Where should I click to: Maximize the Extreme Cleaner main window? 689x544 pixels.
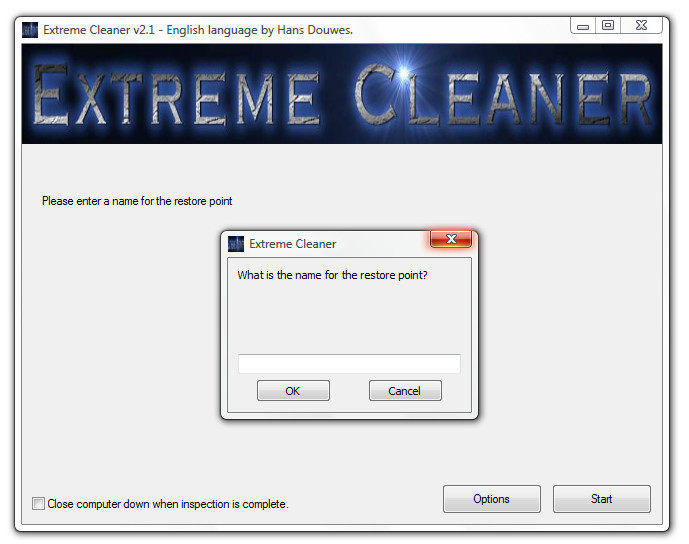pos(608,25)
